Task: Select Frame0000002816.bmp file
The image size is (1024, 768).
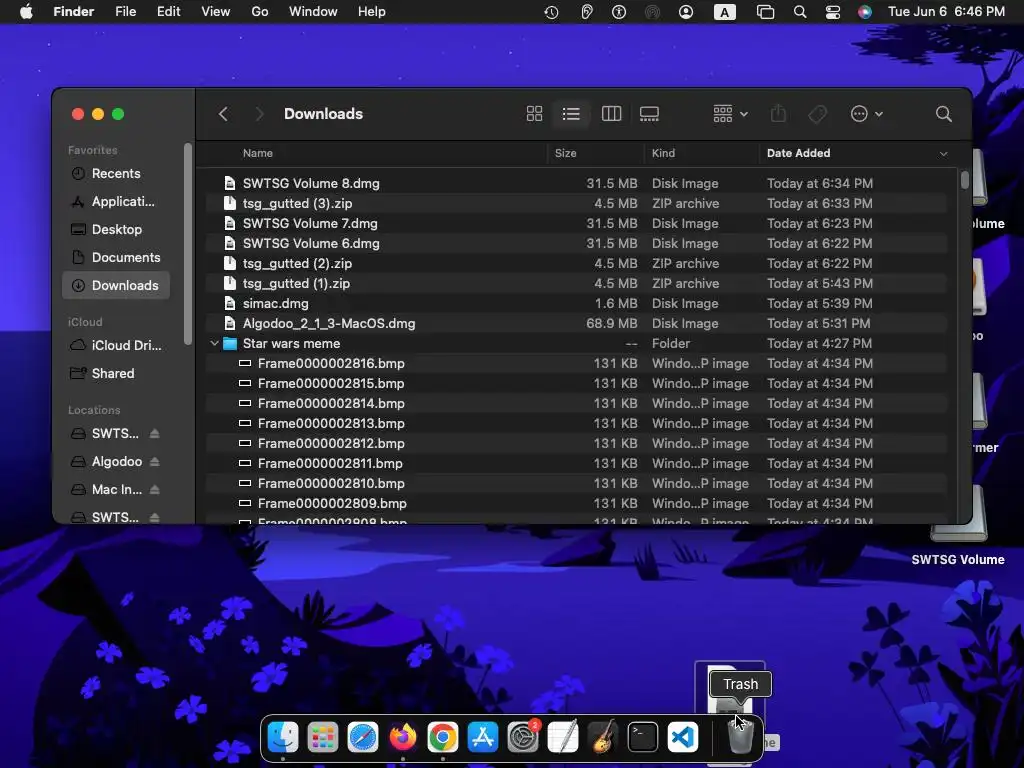Action: click(x=576, y=363)
